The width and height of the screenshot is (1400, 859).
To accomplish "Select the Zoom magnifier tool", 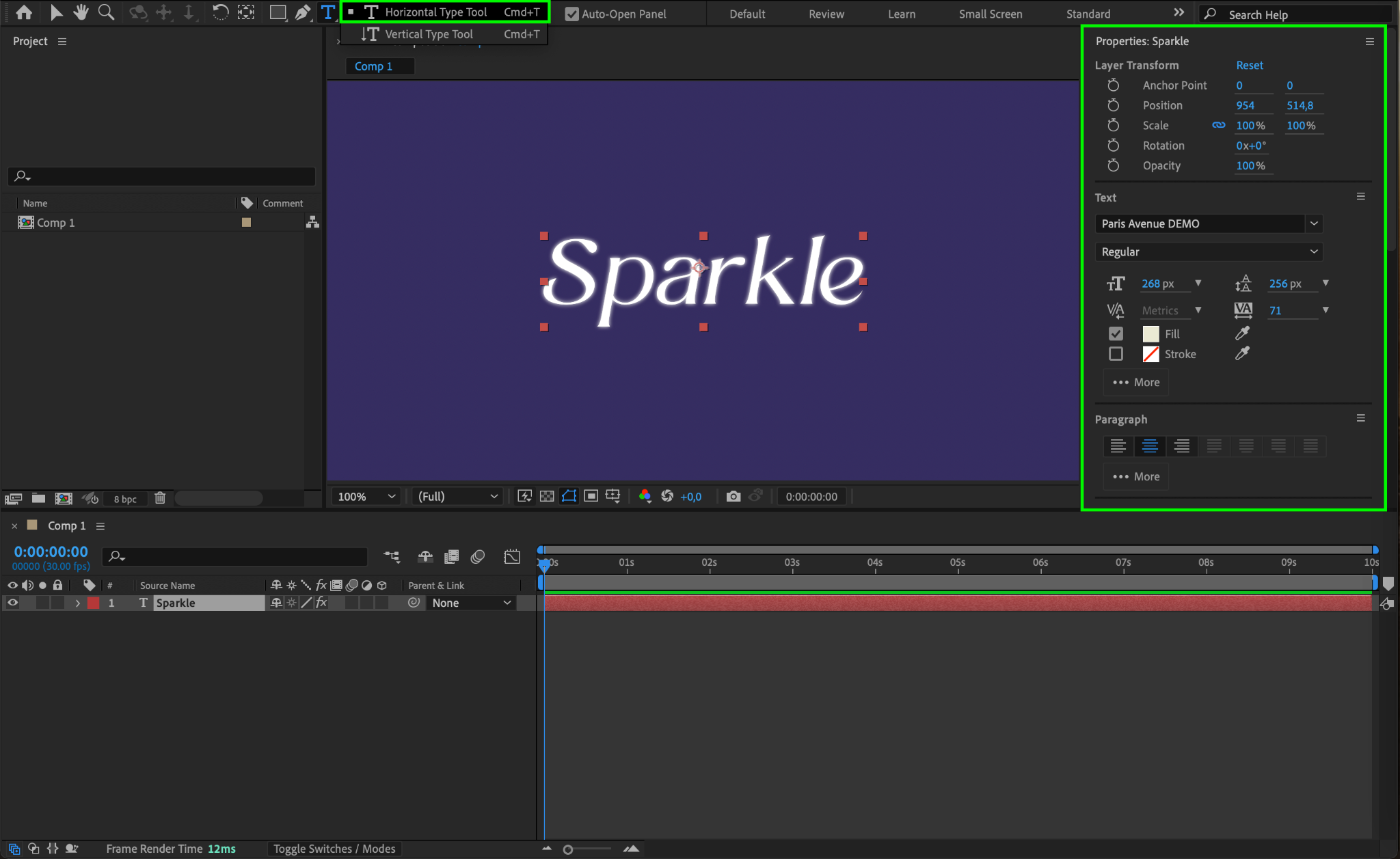I will pos(106,12).
